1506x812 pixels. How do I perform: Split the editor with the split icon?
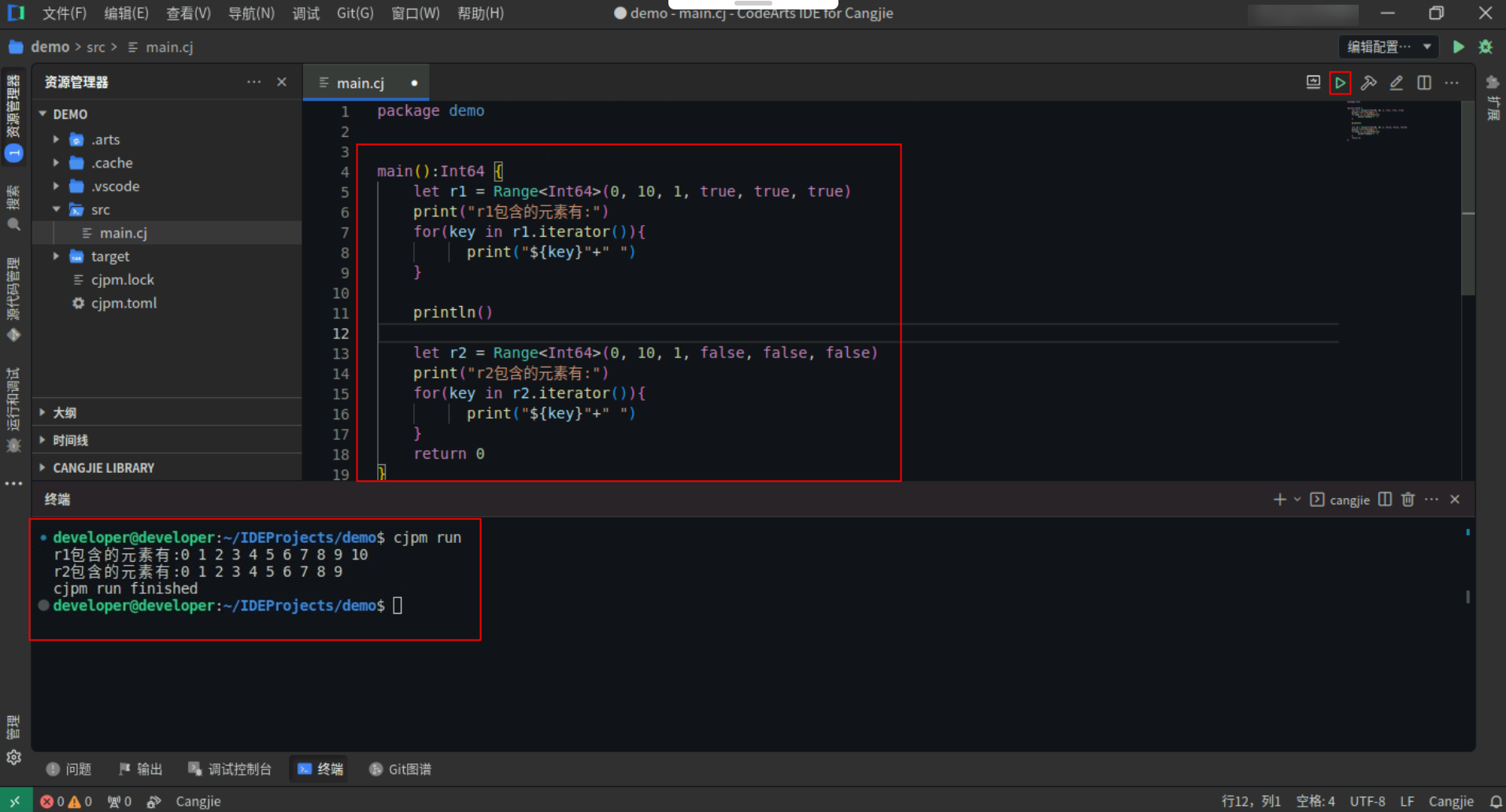[1424, 83]
